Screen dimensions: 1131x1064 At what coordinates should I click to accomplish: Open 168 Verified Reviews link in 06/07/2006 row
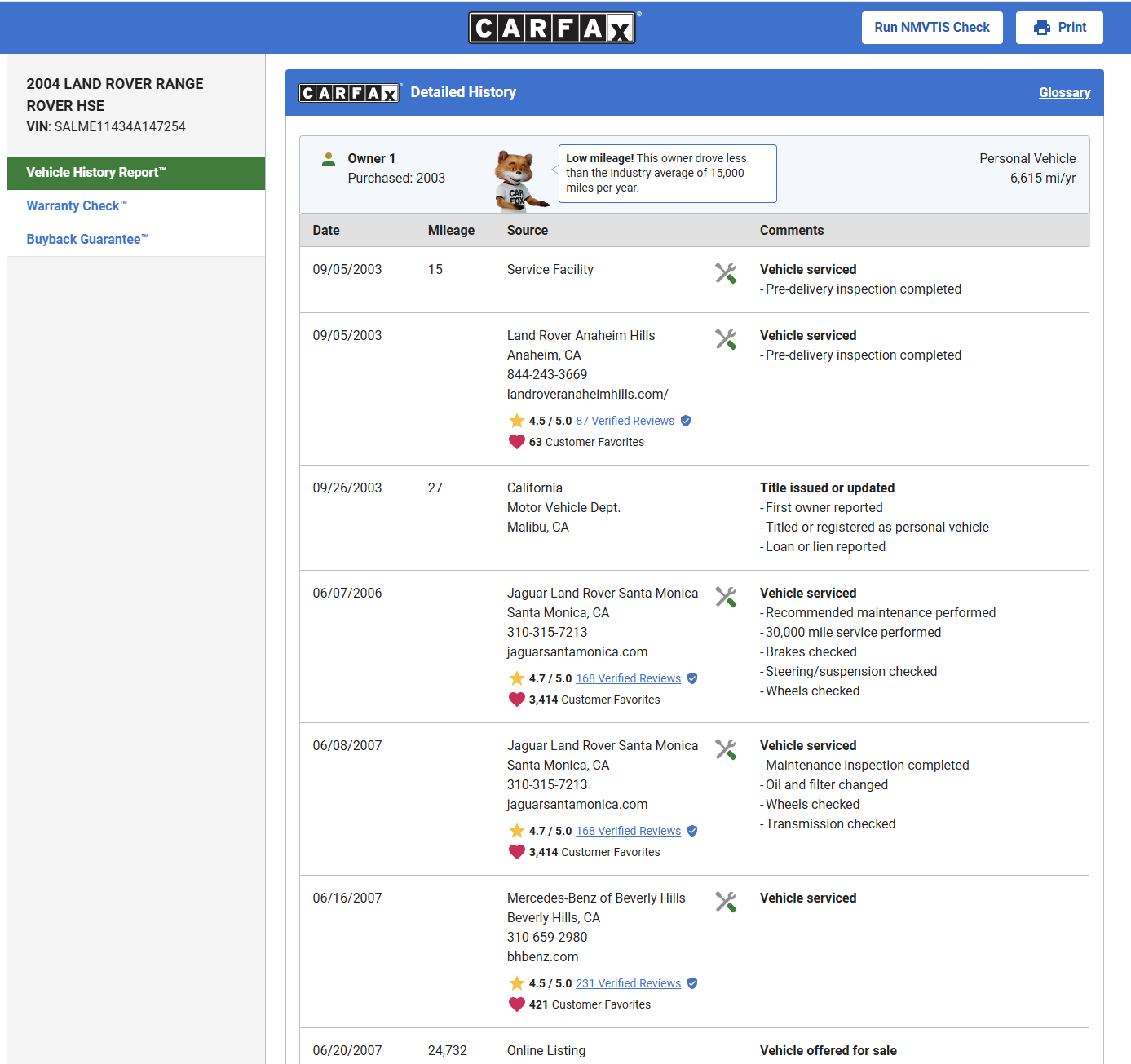628,678
